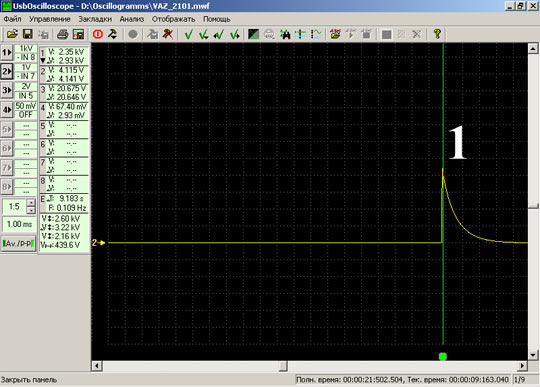Toggle channel 1 with the 1 button
This screenshot has height=387, width=540.
tap(7, 53)
